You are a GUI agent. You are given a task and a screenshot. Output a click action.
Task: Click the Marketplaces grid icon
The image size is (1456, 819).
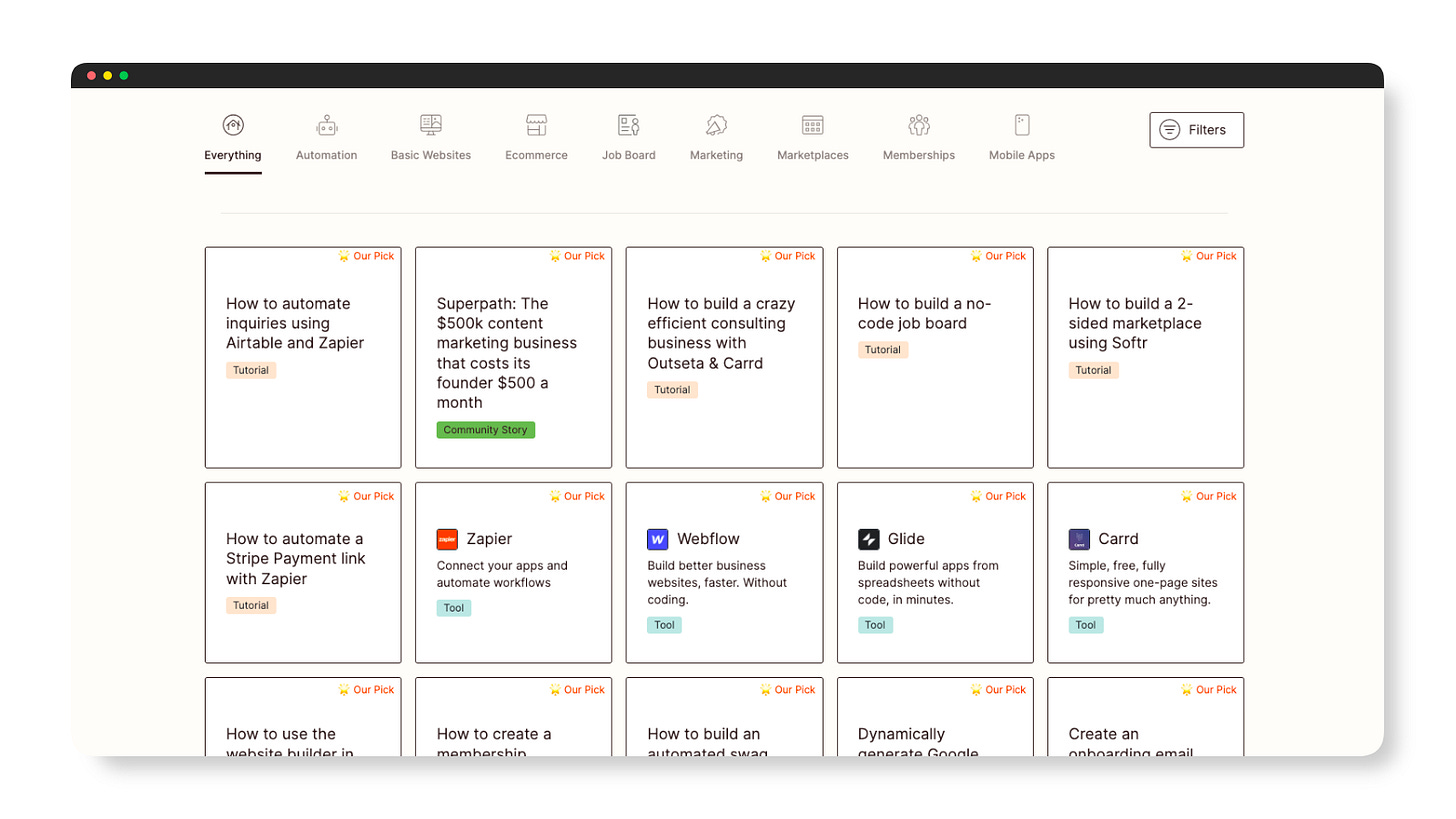(813, 125)
